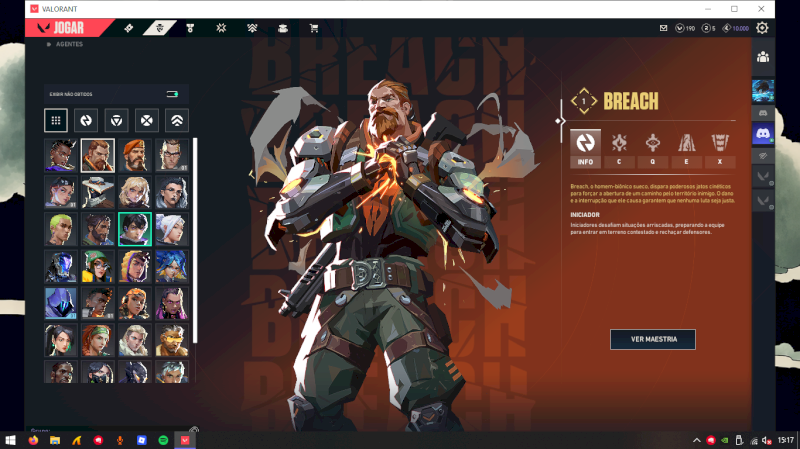Click the Radianite Points 5 balance

click(x=709, y=28)
